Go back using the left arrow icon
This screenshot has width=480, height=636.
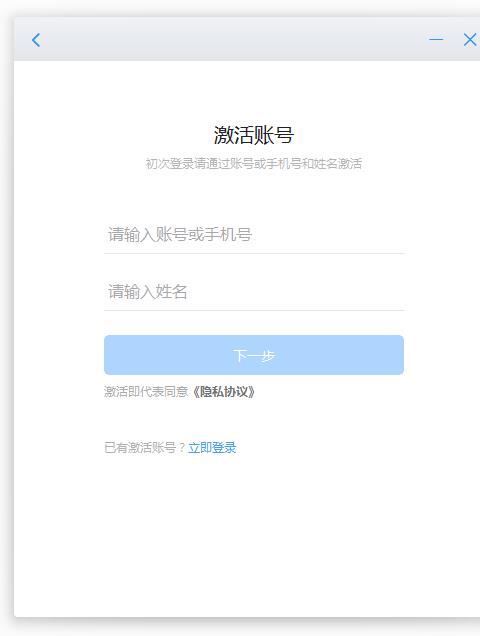coord(36,40)
